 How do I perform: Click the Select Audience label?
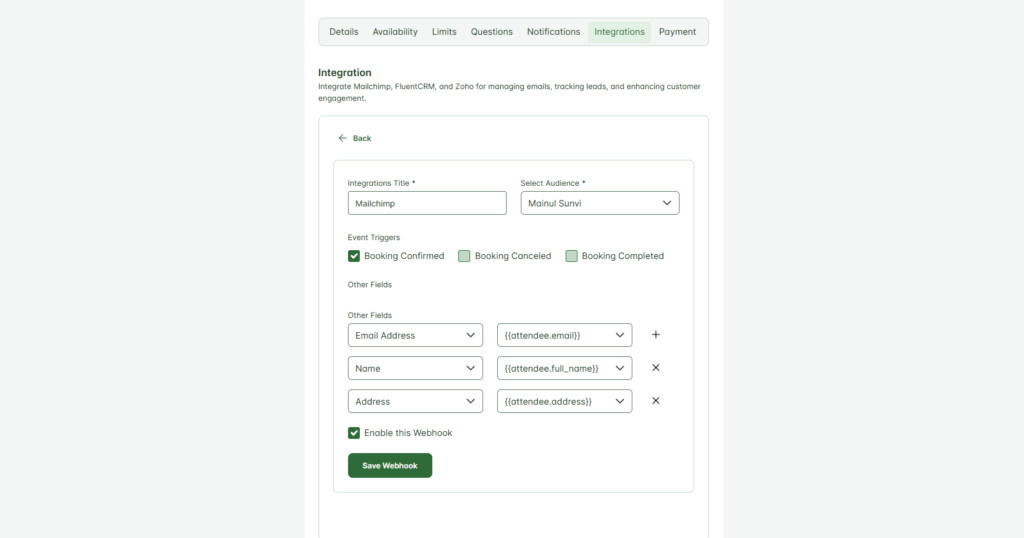tap(552, 183)
